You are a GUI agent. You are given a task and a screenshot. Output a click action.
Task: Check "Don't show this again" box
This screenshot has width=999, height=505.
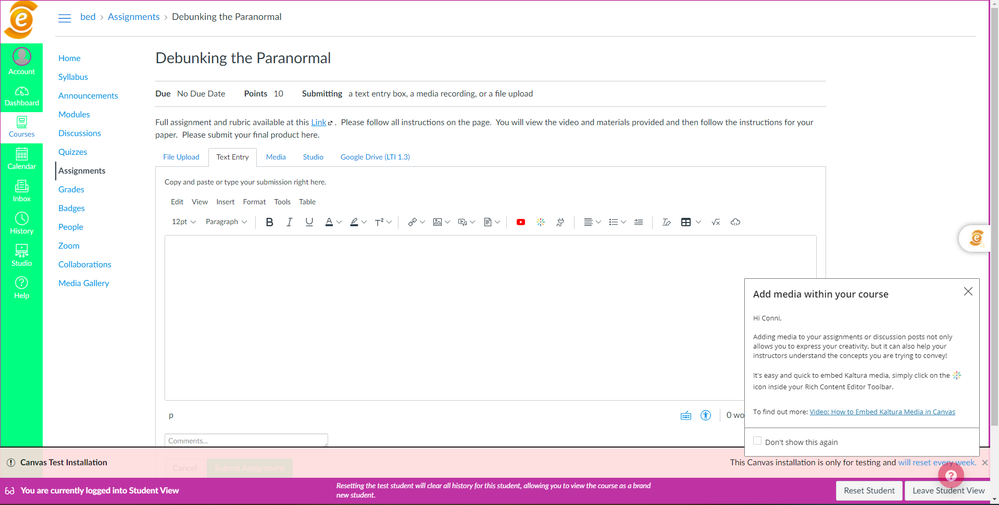click(758, 441)
